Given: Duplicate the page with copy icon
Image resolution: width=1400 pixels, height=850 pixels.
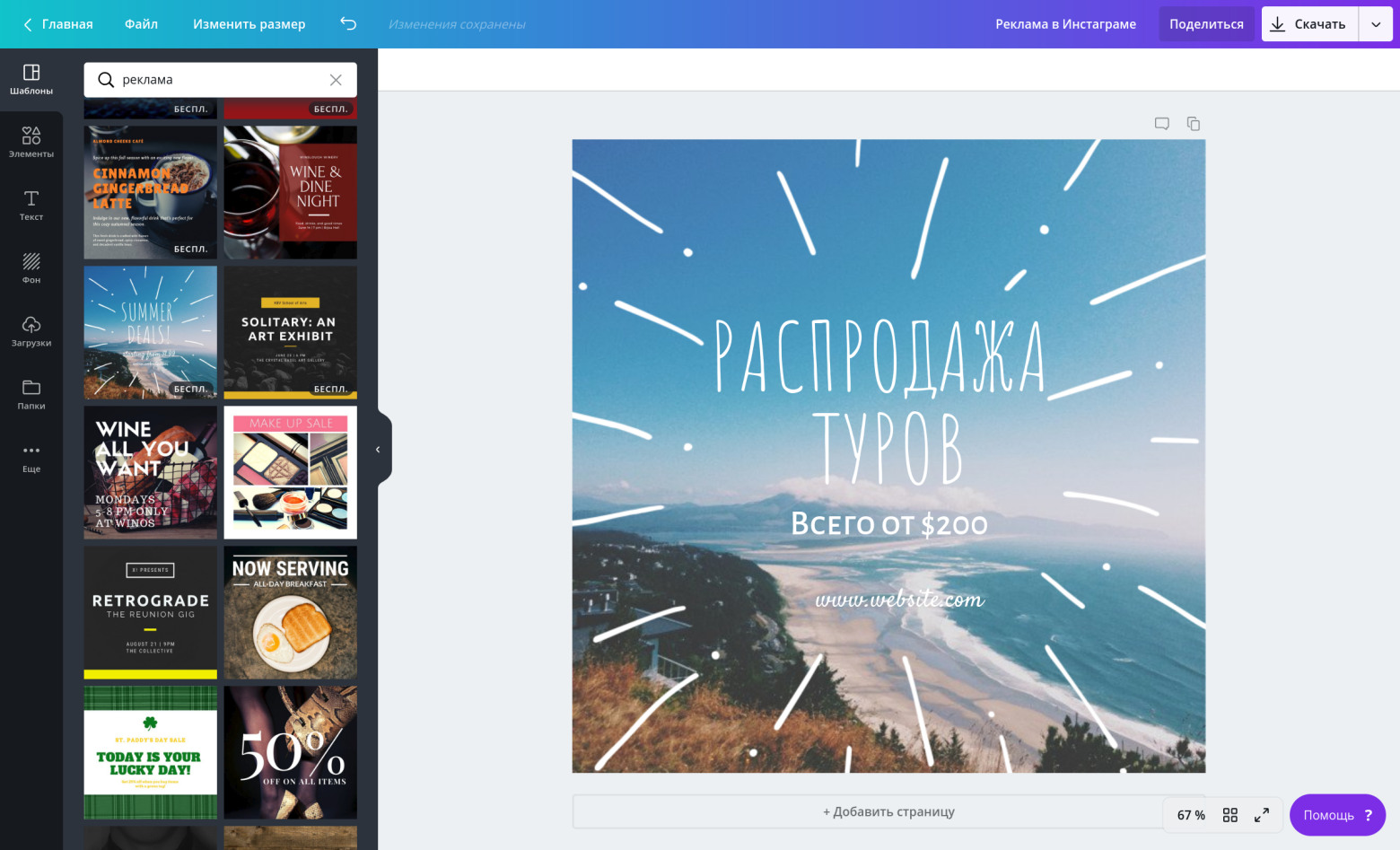Looking at the screenshot, I should pos(1194,124).
